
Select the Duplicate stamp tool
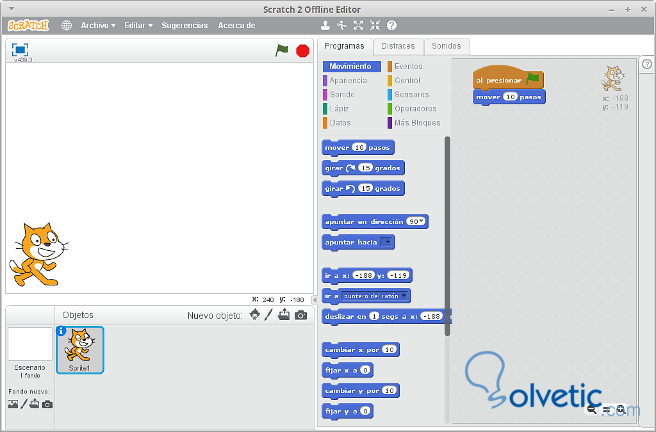click(x=325, y=26)
